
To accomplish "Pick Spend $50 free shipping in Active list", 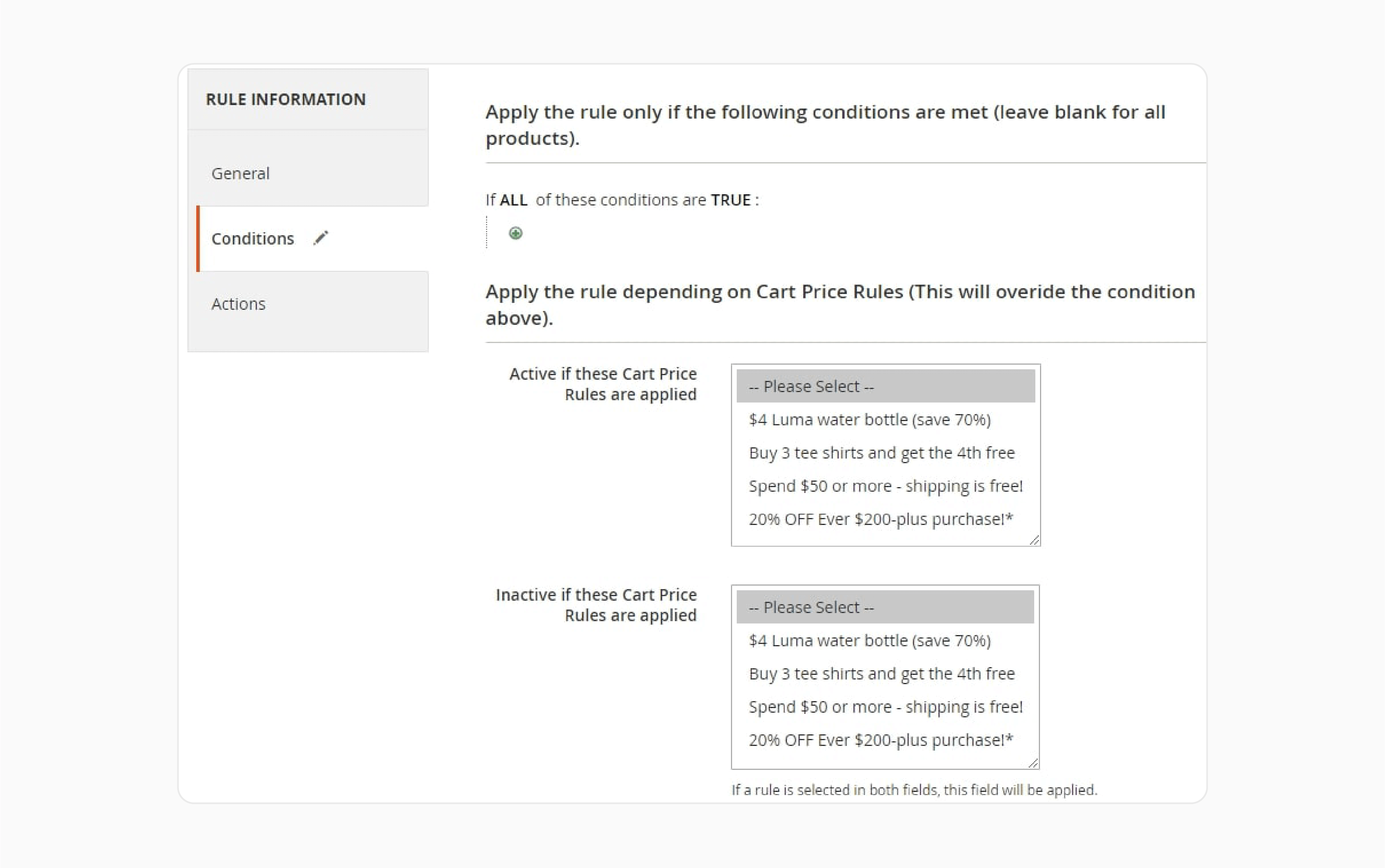I will click(885, 486).
